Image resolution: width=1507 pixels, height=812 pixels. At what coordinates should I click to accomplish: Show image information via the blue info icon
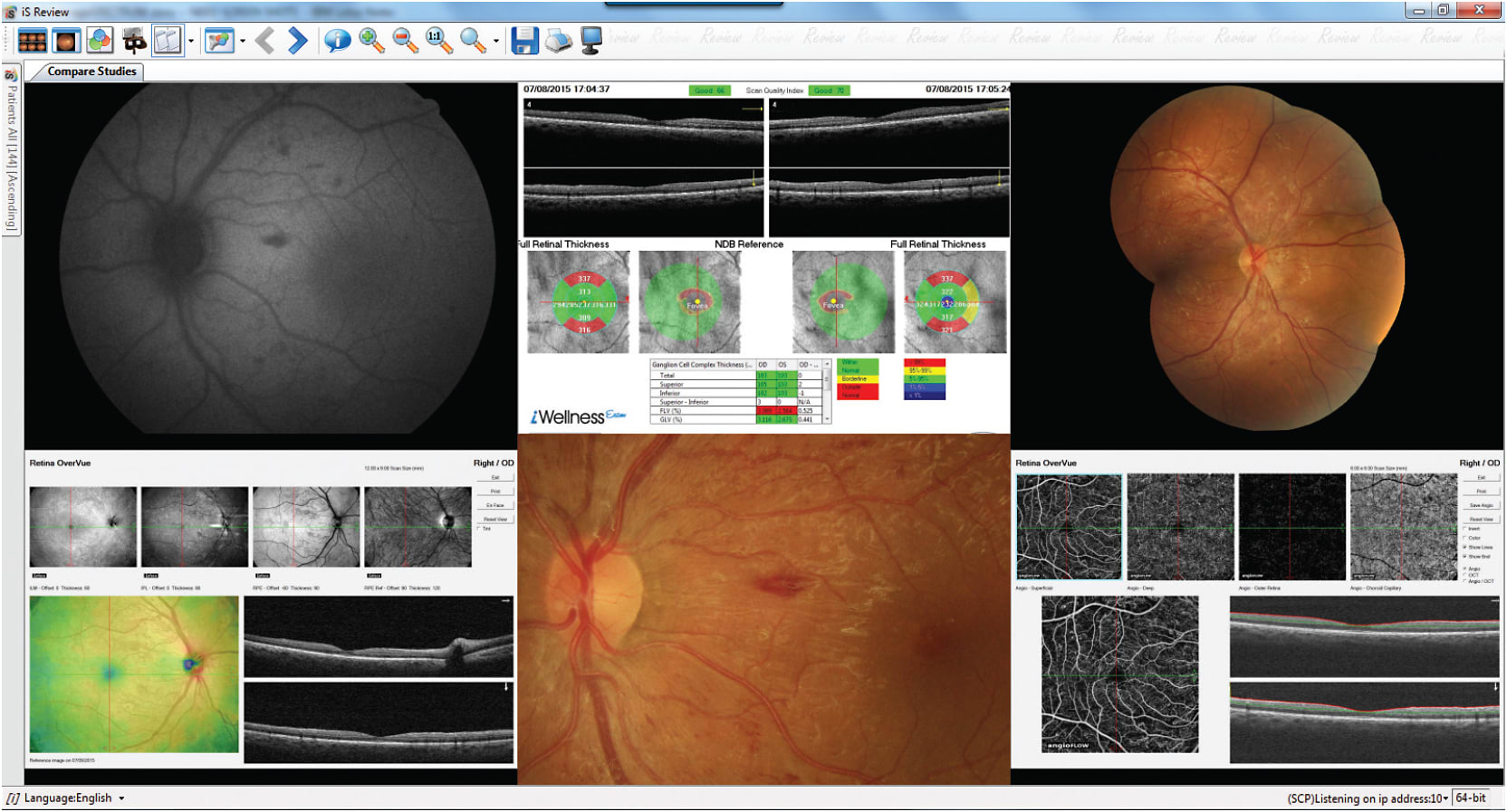click(x=337, y=41)
